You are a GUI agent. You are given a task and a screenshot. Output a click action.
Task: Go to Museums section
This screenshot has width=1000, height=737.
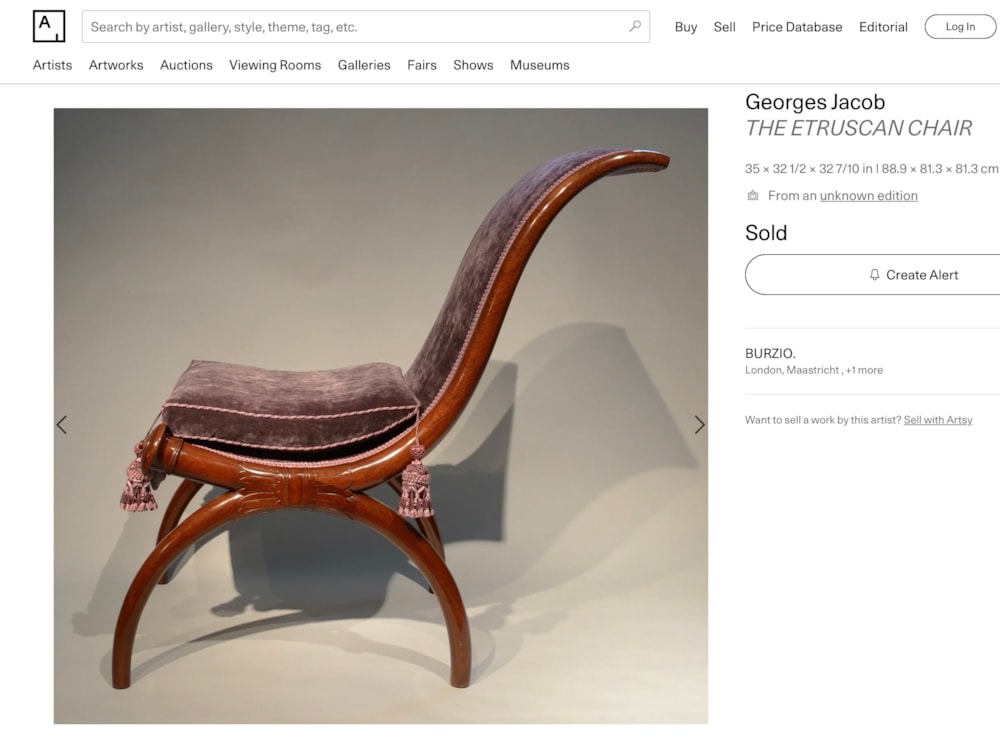pos(540,65)
